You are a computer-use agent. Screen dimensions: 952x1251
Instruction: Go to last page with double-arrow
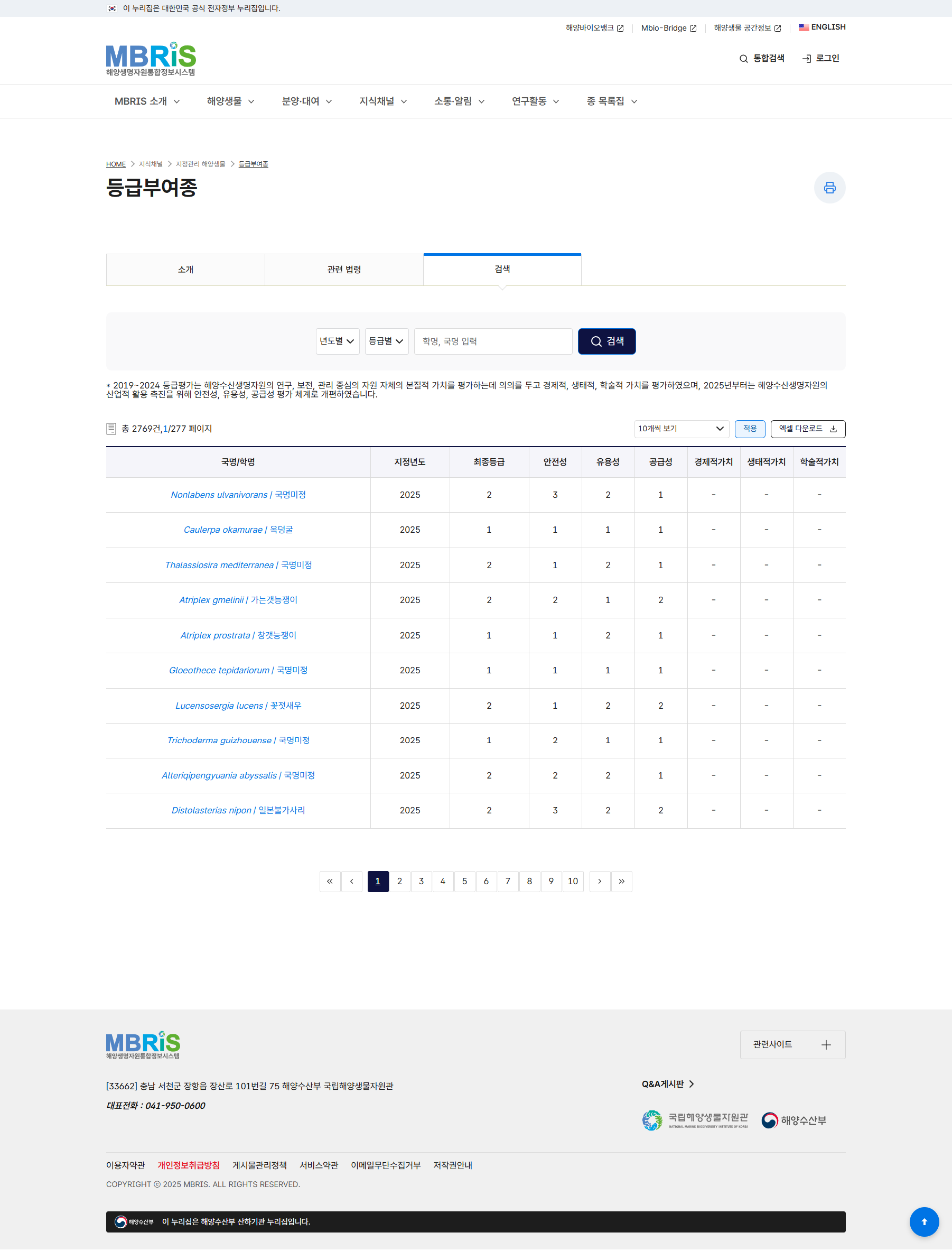point(622,881)
